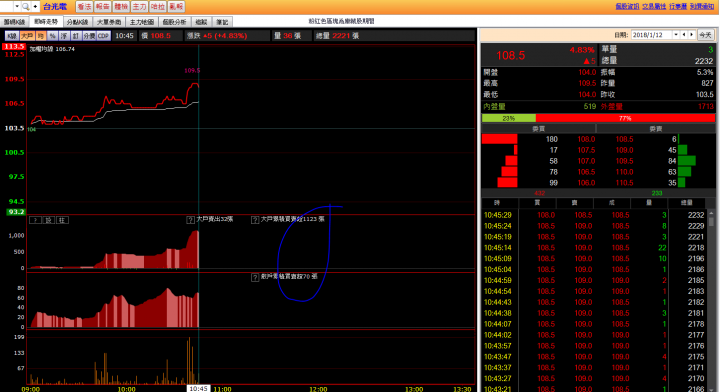Click the 昨收 103.5 value
Image resolution: width=720 pixels, height=392 pixels.
point(704,94)
